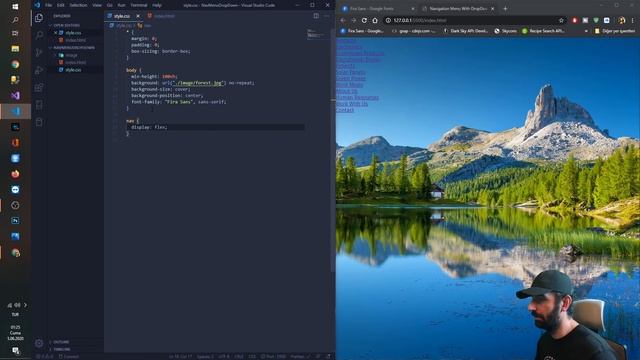
Task: Select the Navigation Menu With DropDown tab
Action: click(458, 9)
